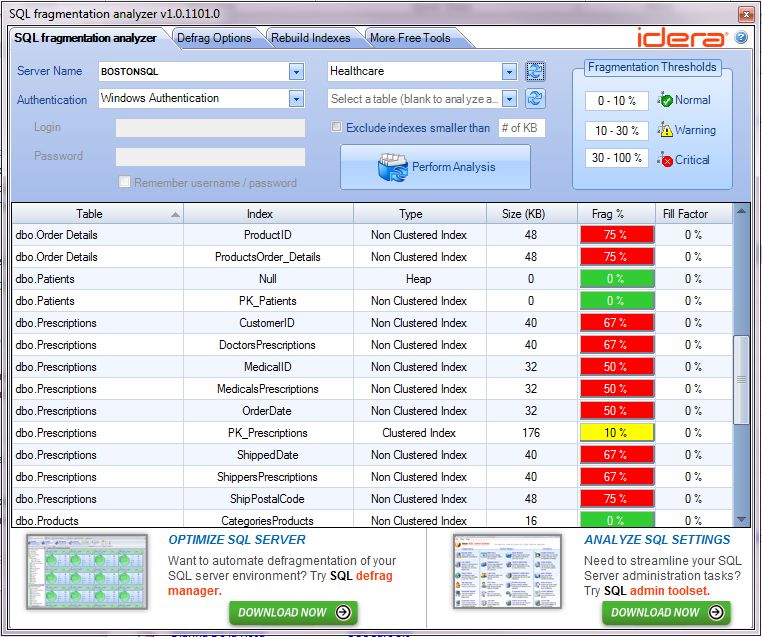Open the Healthcare database dropdown

point(509,72)
